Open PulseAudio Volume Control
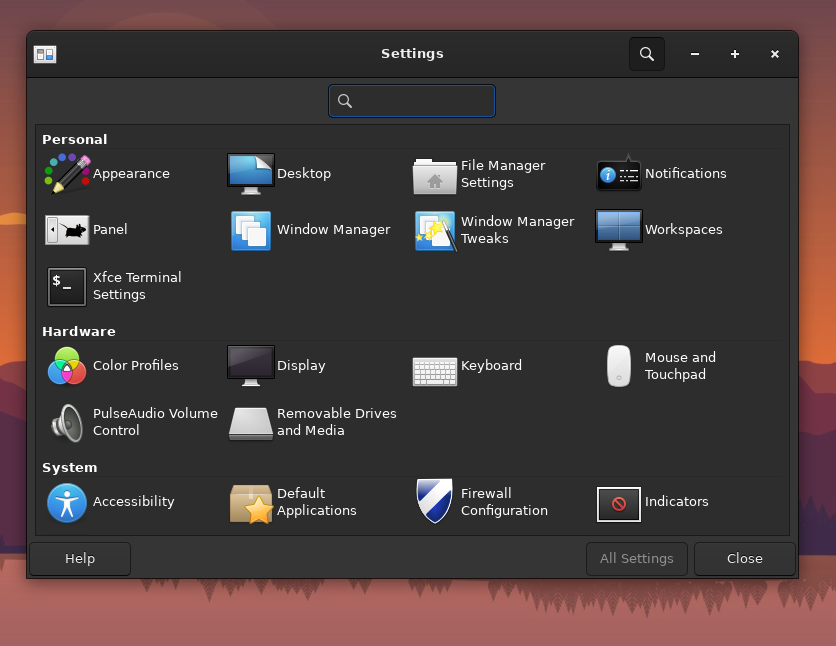The image size is (836, 646). click(x=68, y=422)
